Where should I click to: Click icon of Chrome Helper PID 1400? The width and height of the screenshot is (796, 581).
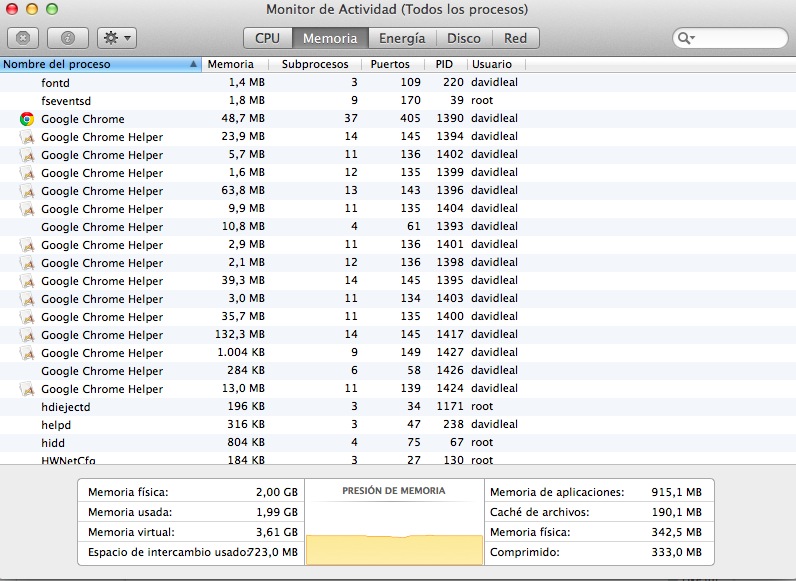(x=27, y=317)
